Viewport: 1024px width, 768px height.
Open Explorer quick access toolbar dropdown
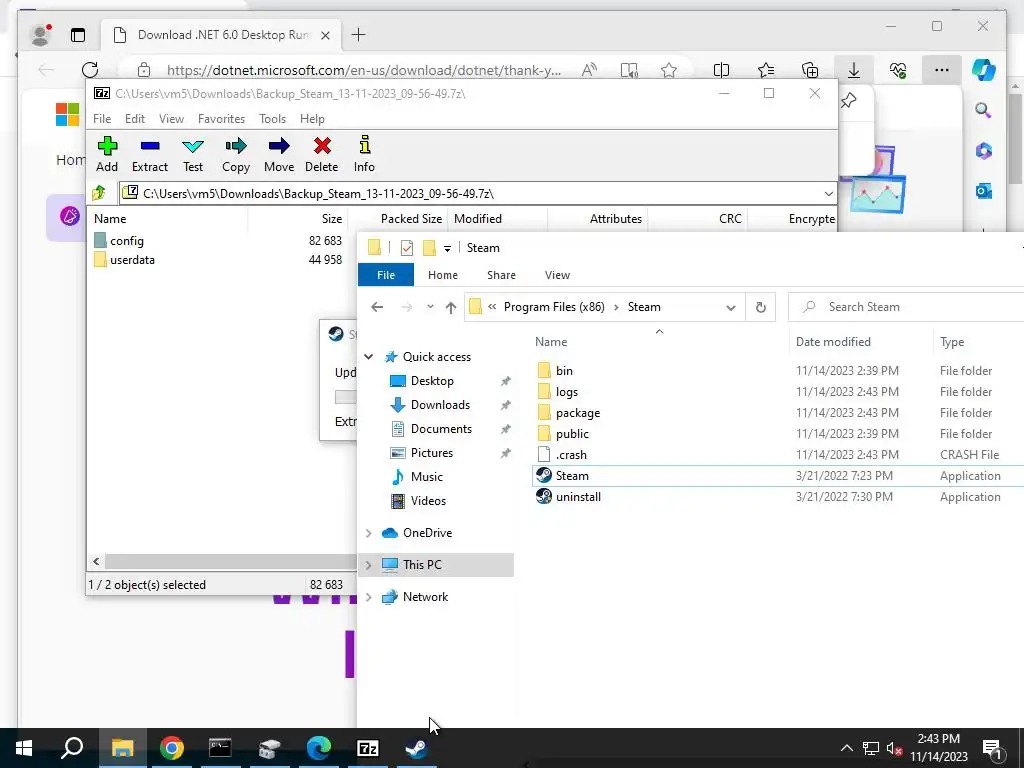point(447,248)
